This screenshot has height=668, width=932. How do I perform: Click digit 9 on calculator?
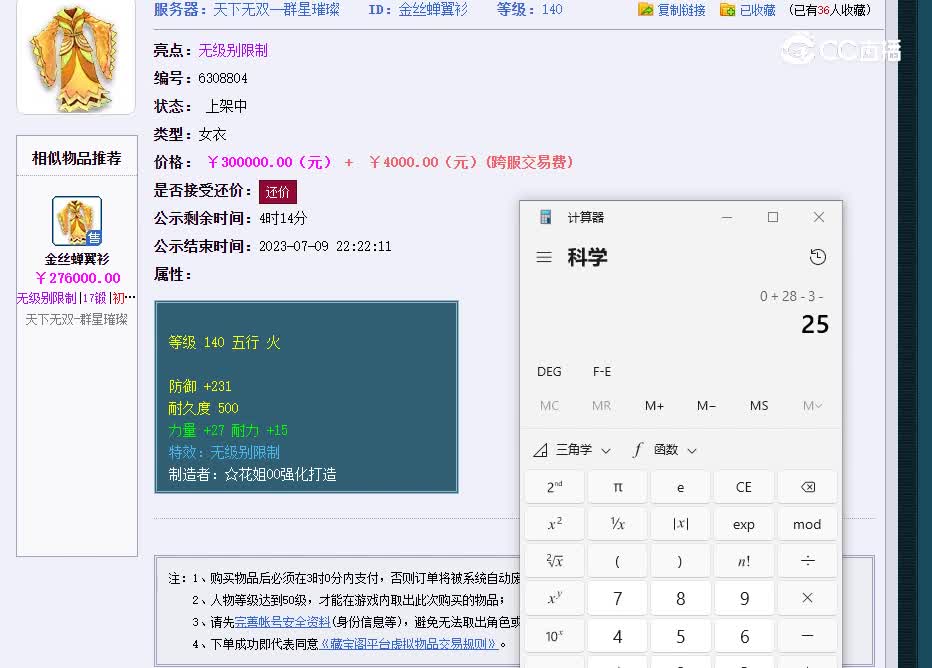point(744,598)
